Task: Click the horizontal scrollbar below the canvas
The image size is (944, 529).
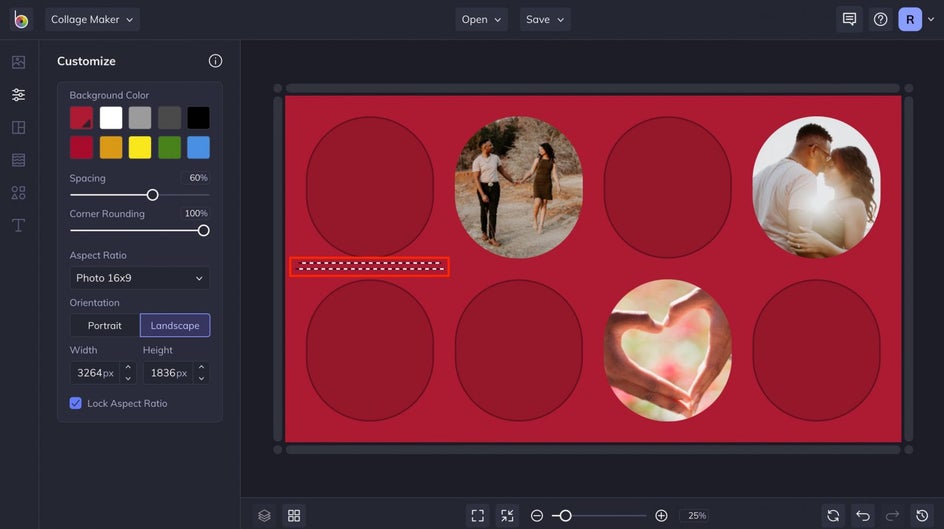Action: [593, 450]
